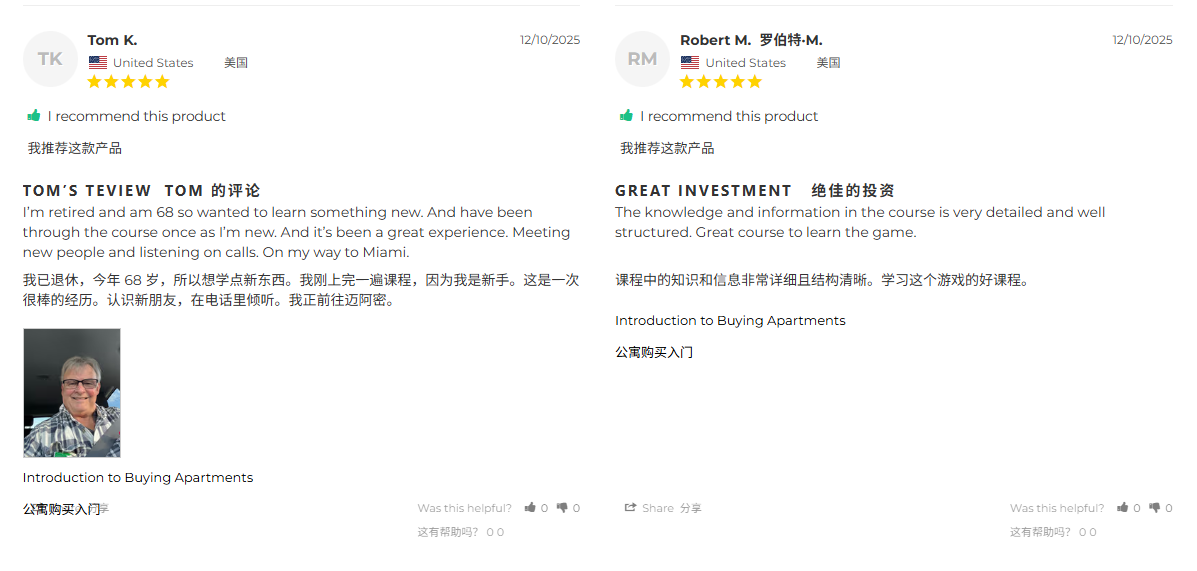Click the green recommend thumb on Tom's review
This screenshot has width=1197, height=571.
click(34, 116)
